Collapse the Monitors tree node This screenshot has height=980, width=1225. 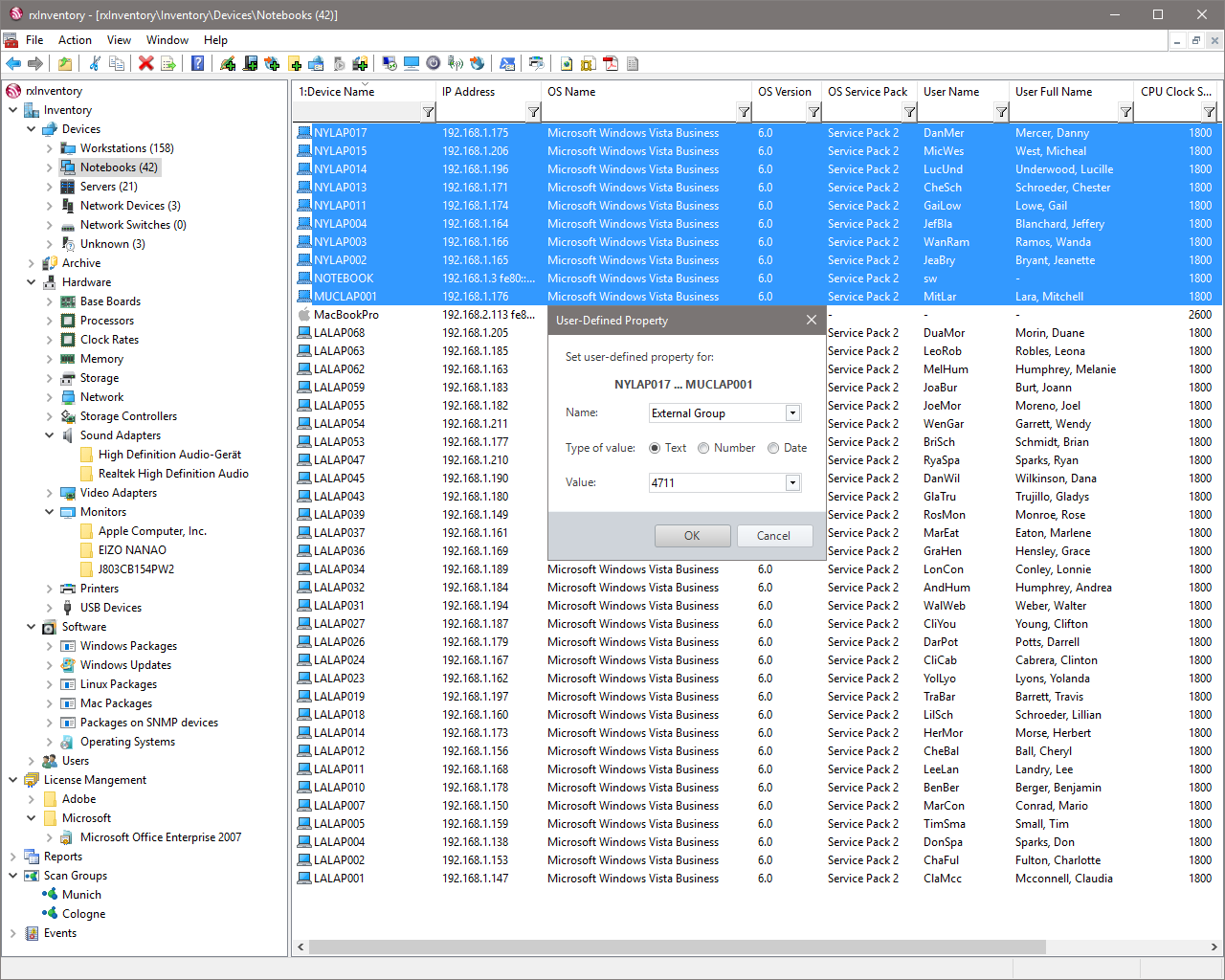pyautogui.click(x=50, y=512)
